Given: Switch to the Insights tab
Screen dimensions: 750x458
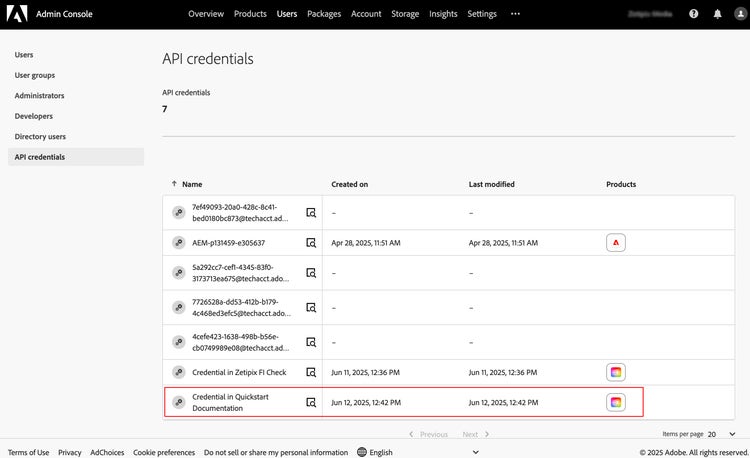Looking at the screenshot, I should click(443, 14).
